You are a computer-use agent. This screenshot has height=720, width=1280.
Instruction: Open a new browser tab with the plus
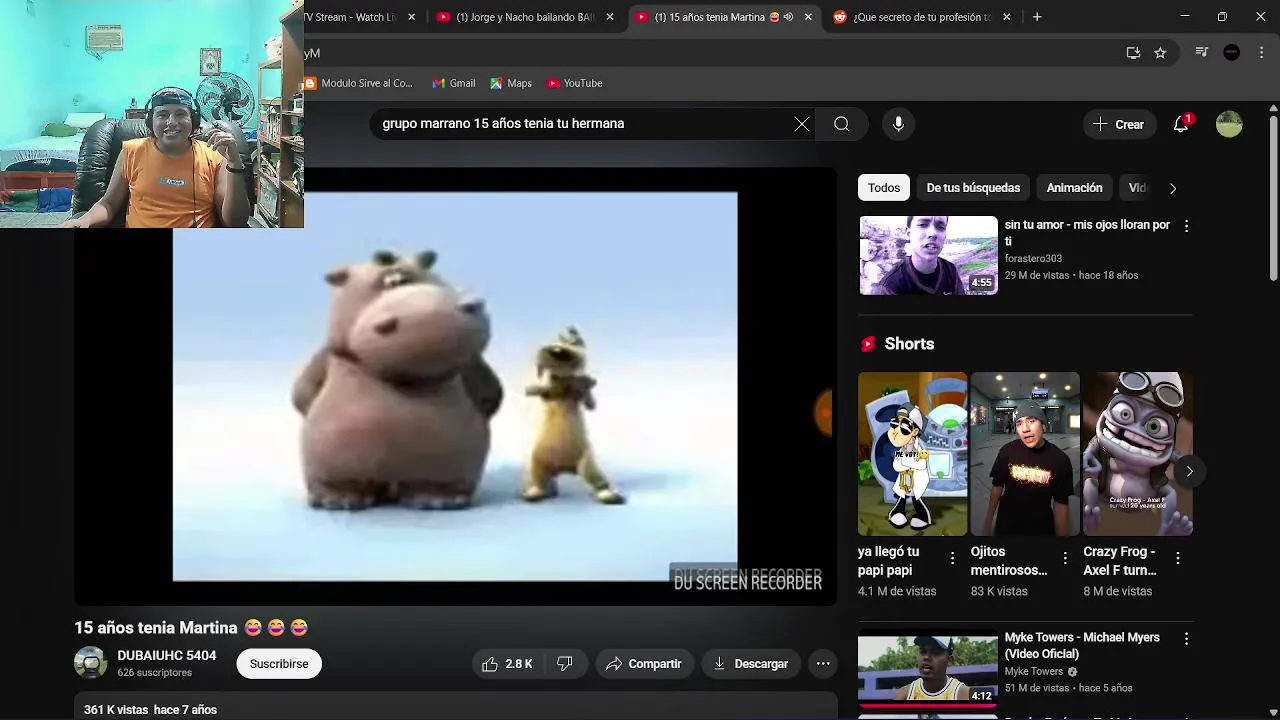[x=1037, y=17]
